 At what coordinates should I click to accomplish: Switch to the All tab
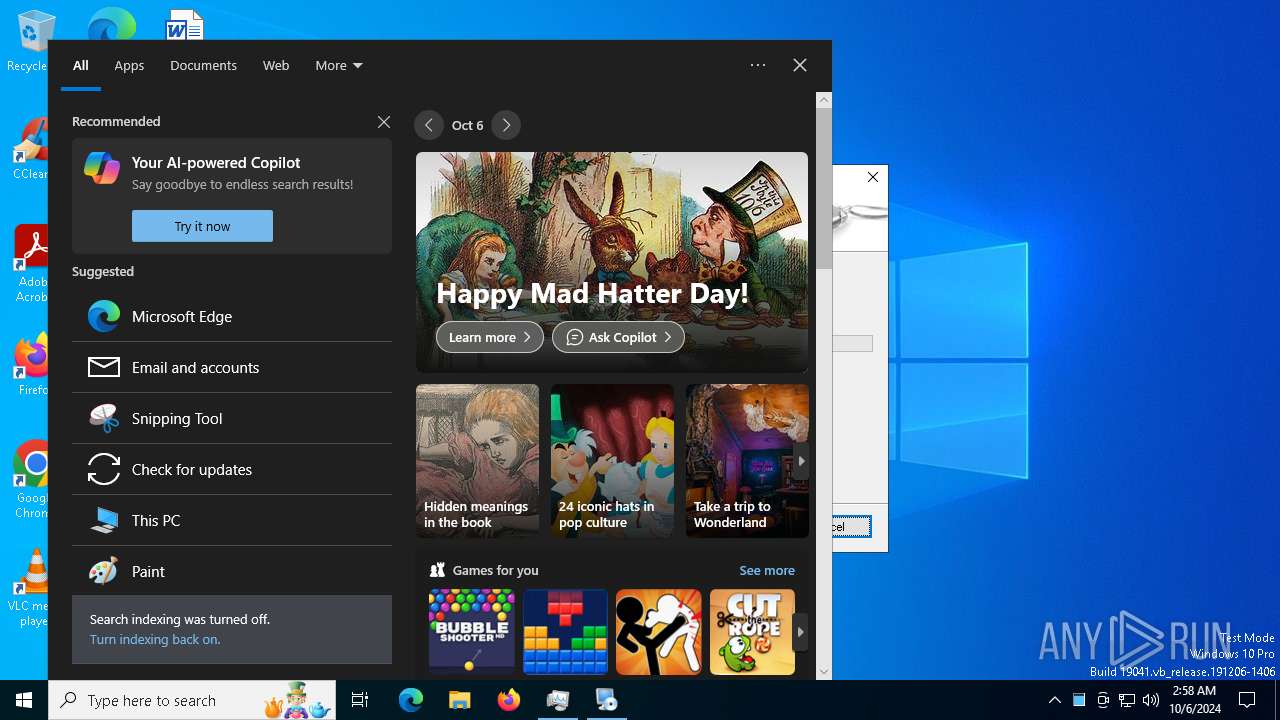tap(81, 65)
